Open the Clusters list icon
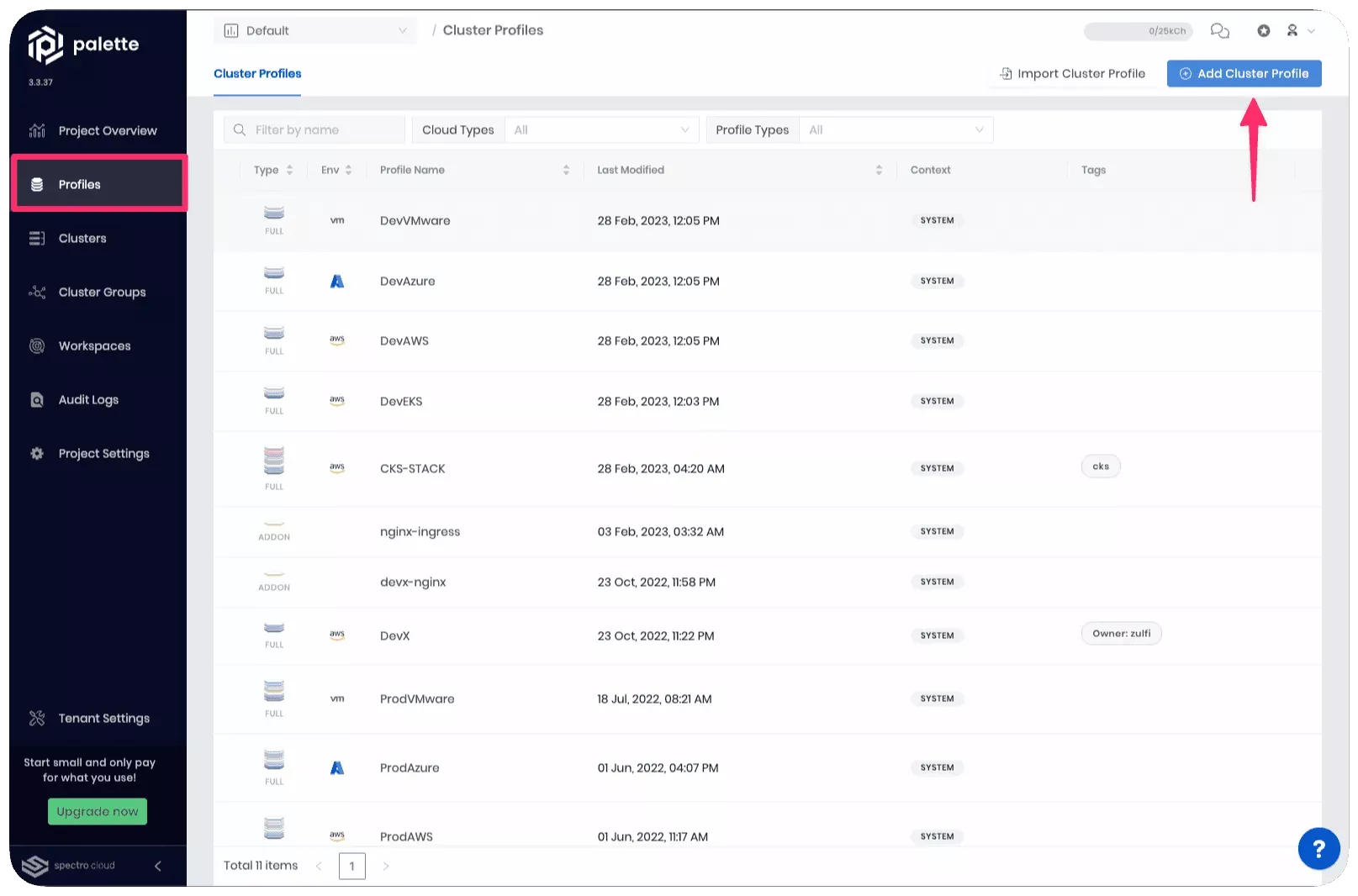The height and width of the screenshot is (896, 1358). tap(37, 238)
